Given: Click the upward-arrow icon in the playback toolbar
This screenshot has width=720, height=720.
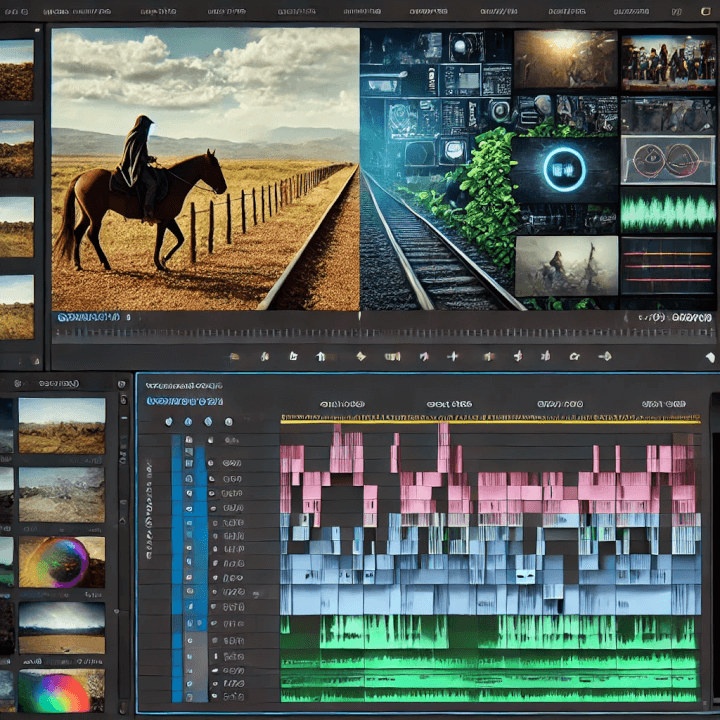Looking at the screenshot, I should click(x=321, y=356).
